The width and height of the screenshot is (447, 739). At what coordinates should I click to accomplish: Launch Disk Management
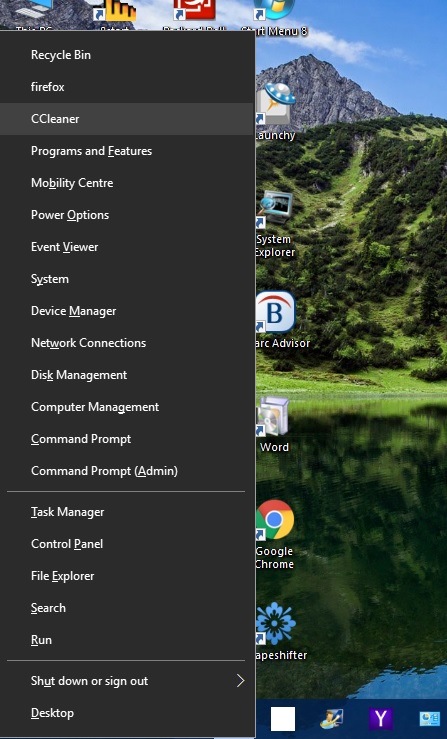click(127, 376)
